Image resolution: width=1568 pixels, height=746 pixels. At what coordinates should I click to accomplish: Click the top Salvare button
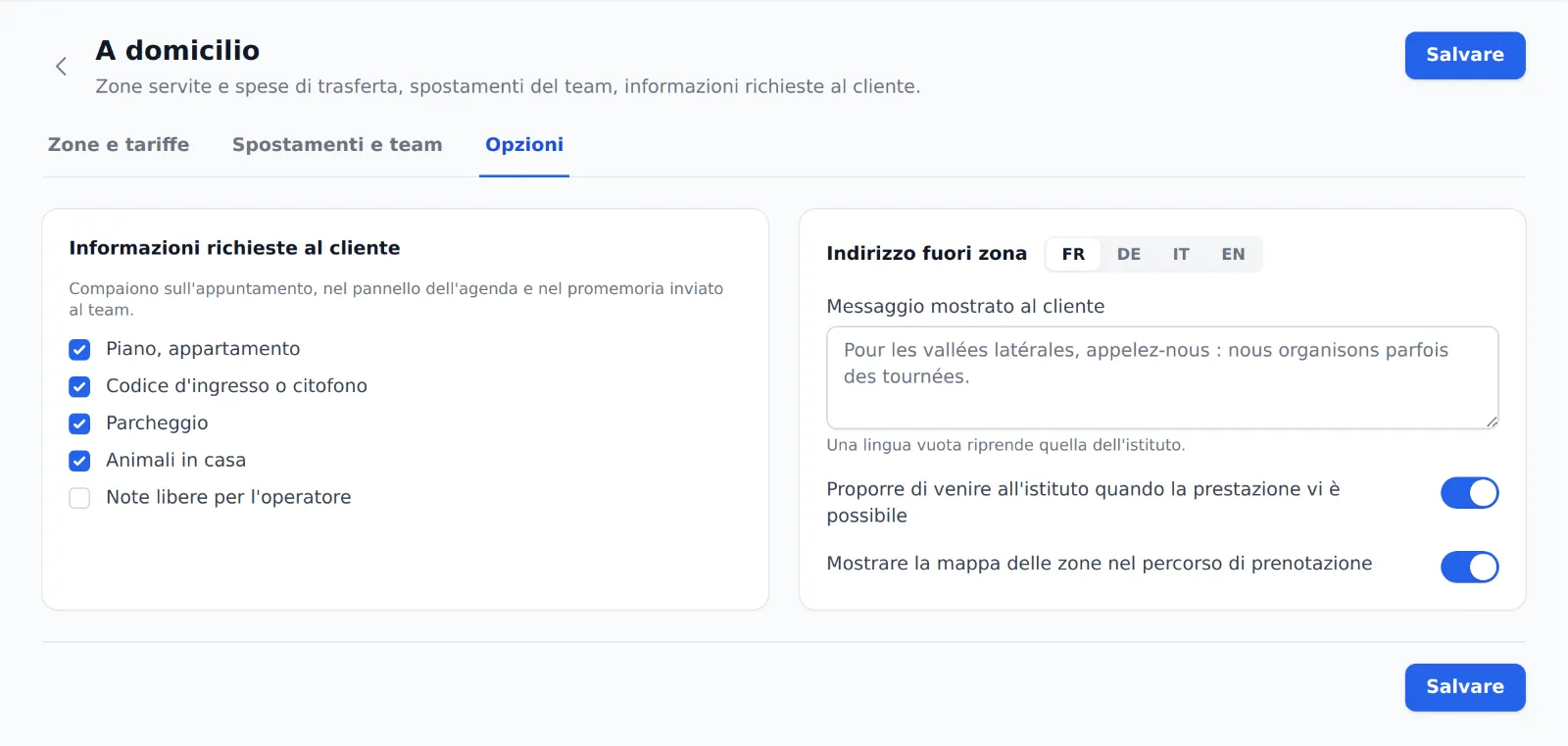(1465, 56)
